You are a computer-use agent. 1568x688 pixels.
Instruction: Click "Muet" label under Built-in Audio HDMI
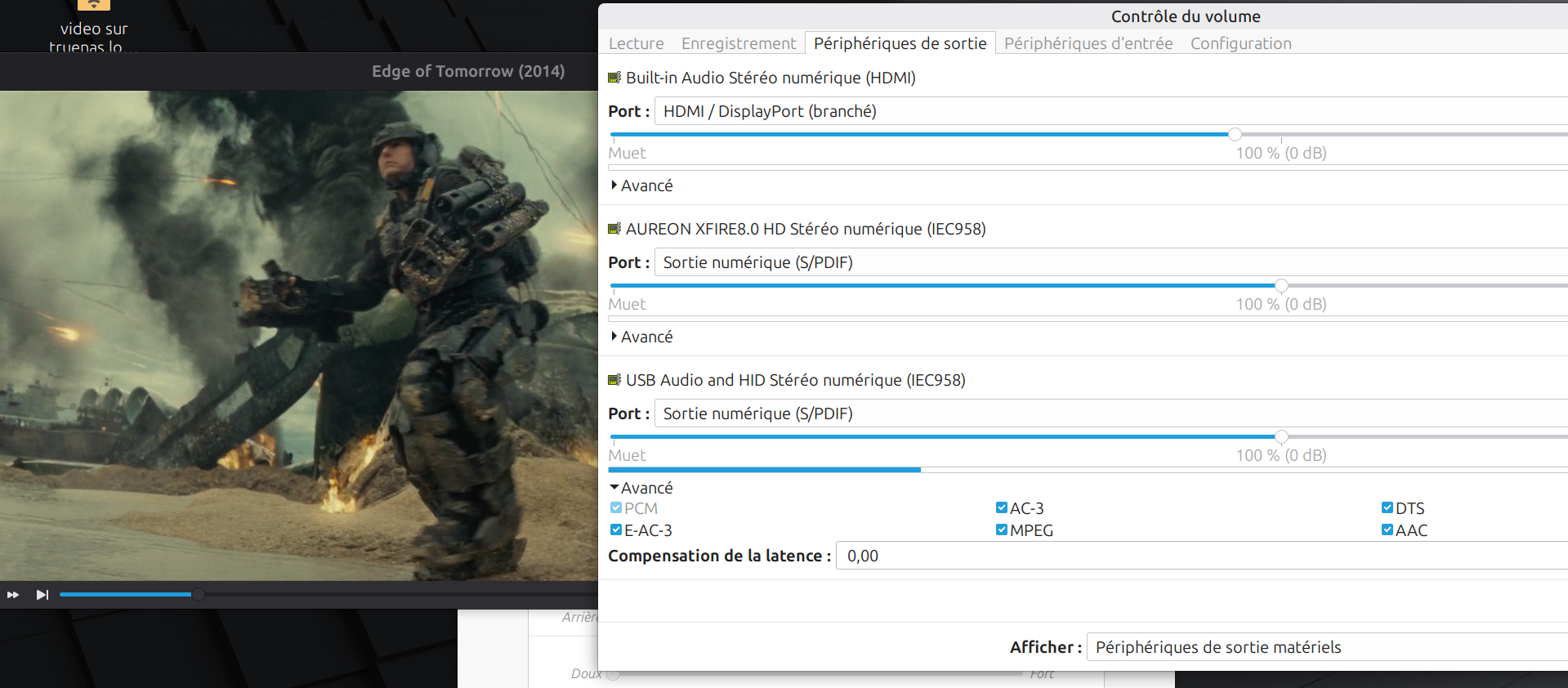point(627,153)
